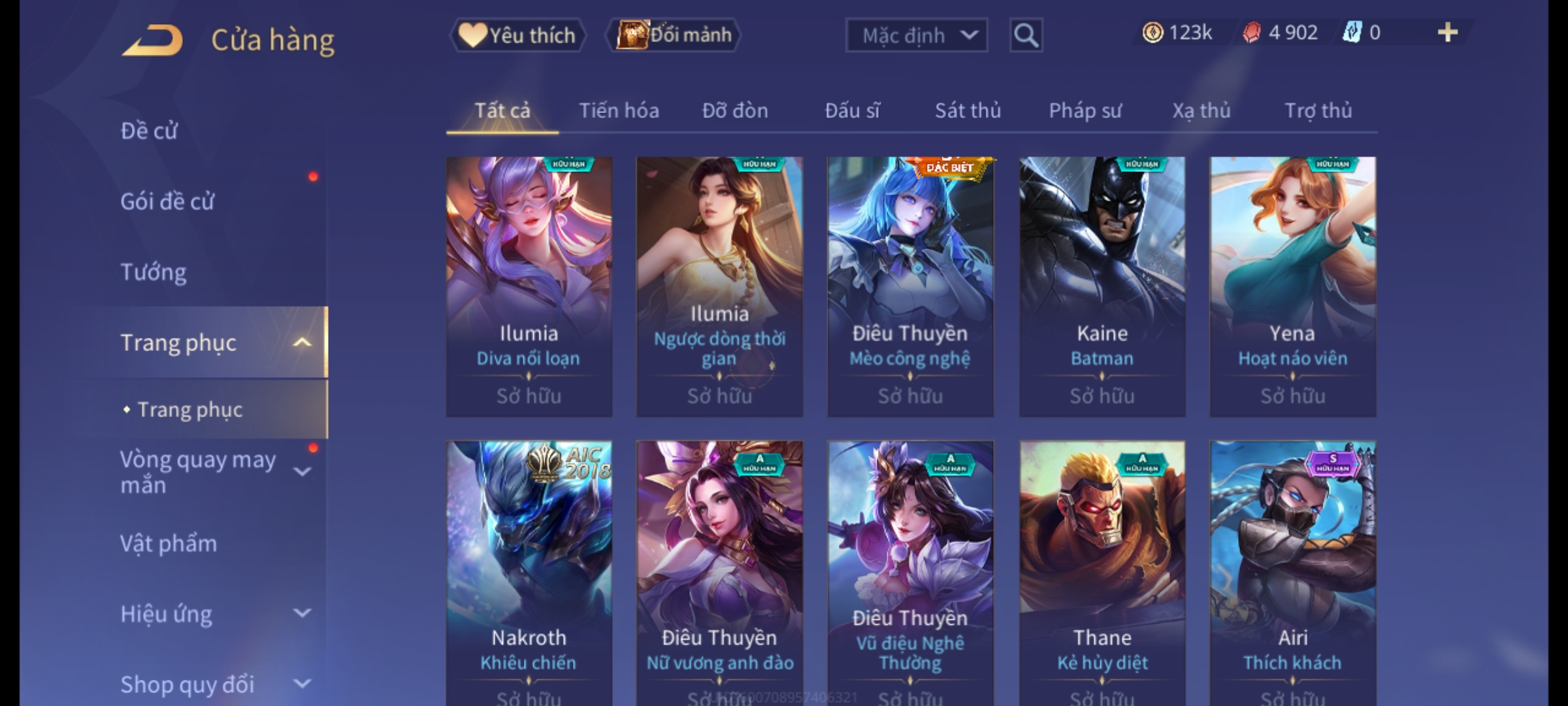The height and width of the screenshot is (706, 1568).
Task: Open Yêu thích heart favorites
Action: 517,35
